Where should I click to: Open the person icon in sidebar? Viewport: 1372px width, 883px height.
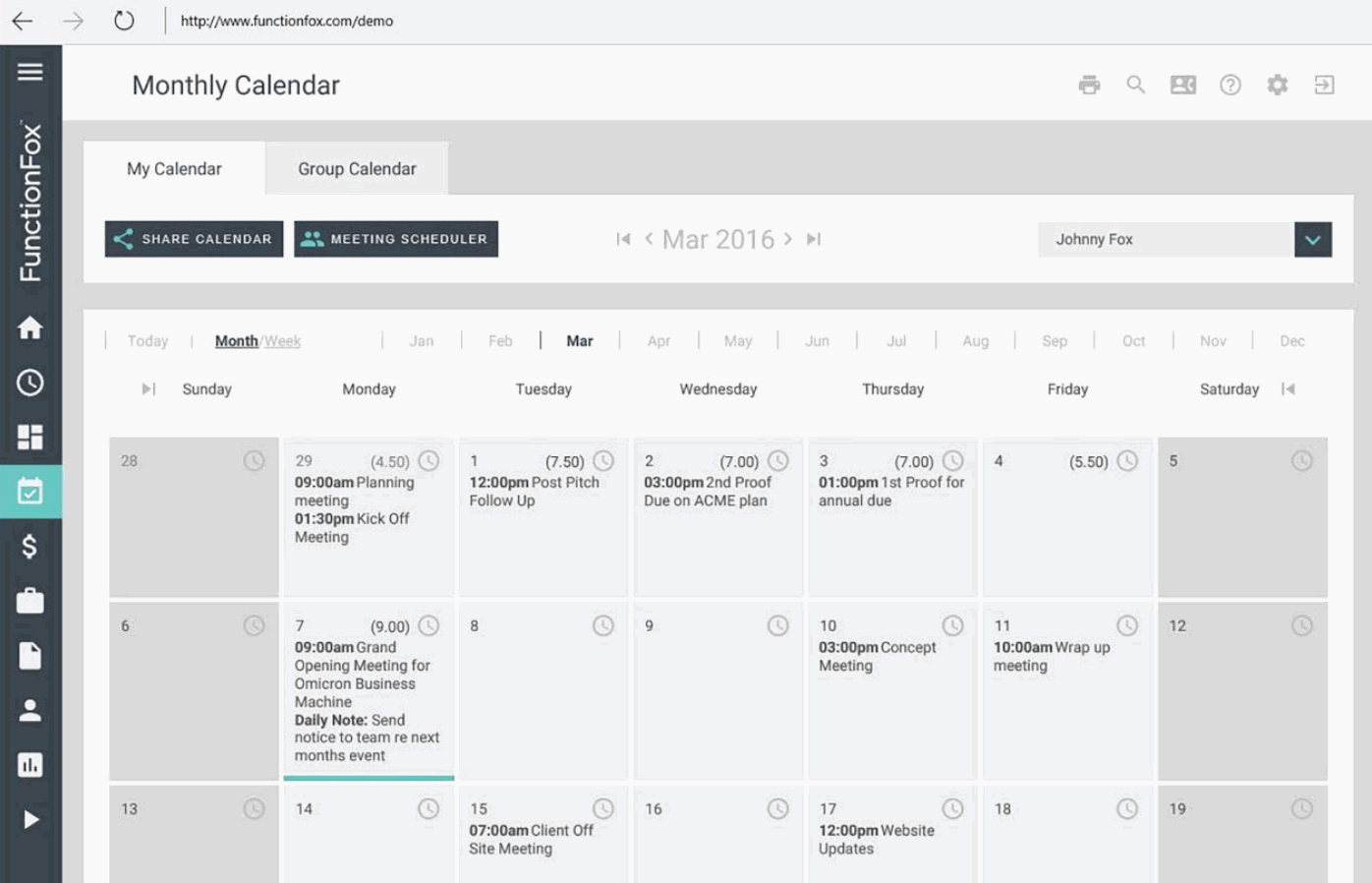[30, 710]
